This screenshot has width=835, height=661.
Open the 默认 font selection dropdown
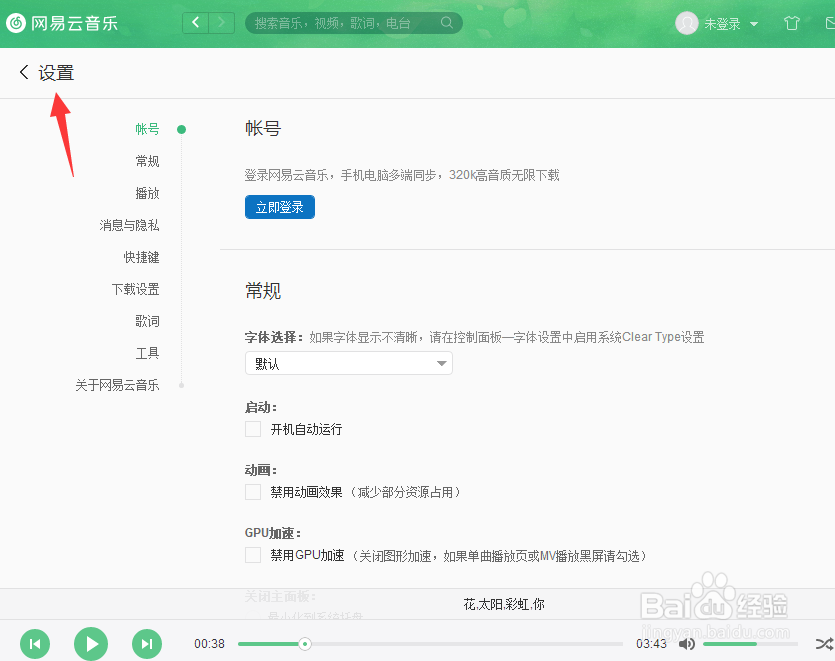(x=349, y=363)
